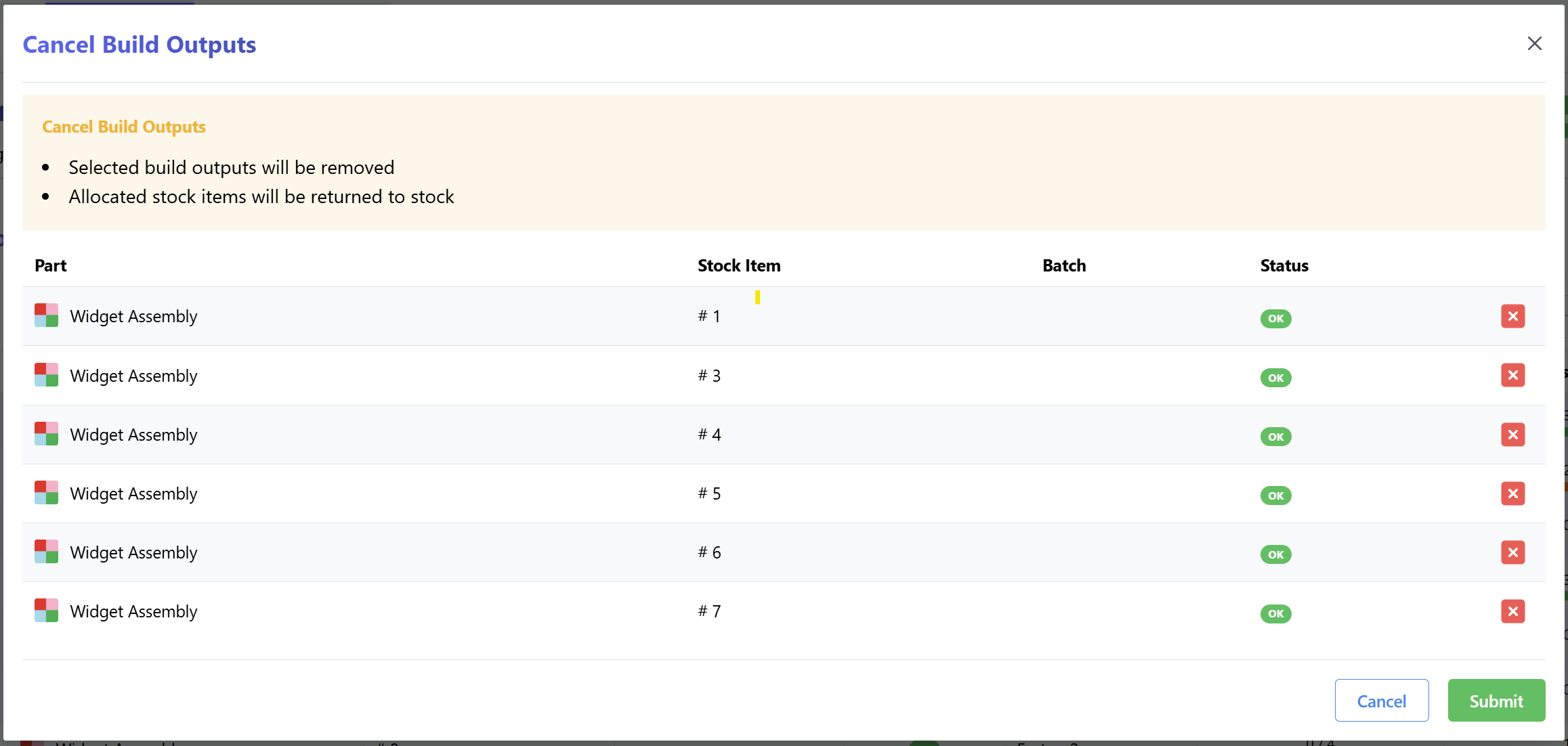Remove stock item #7 row

(1512, 611)
